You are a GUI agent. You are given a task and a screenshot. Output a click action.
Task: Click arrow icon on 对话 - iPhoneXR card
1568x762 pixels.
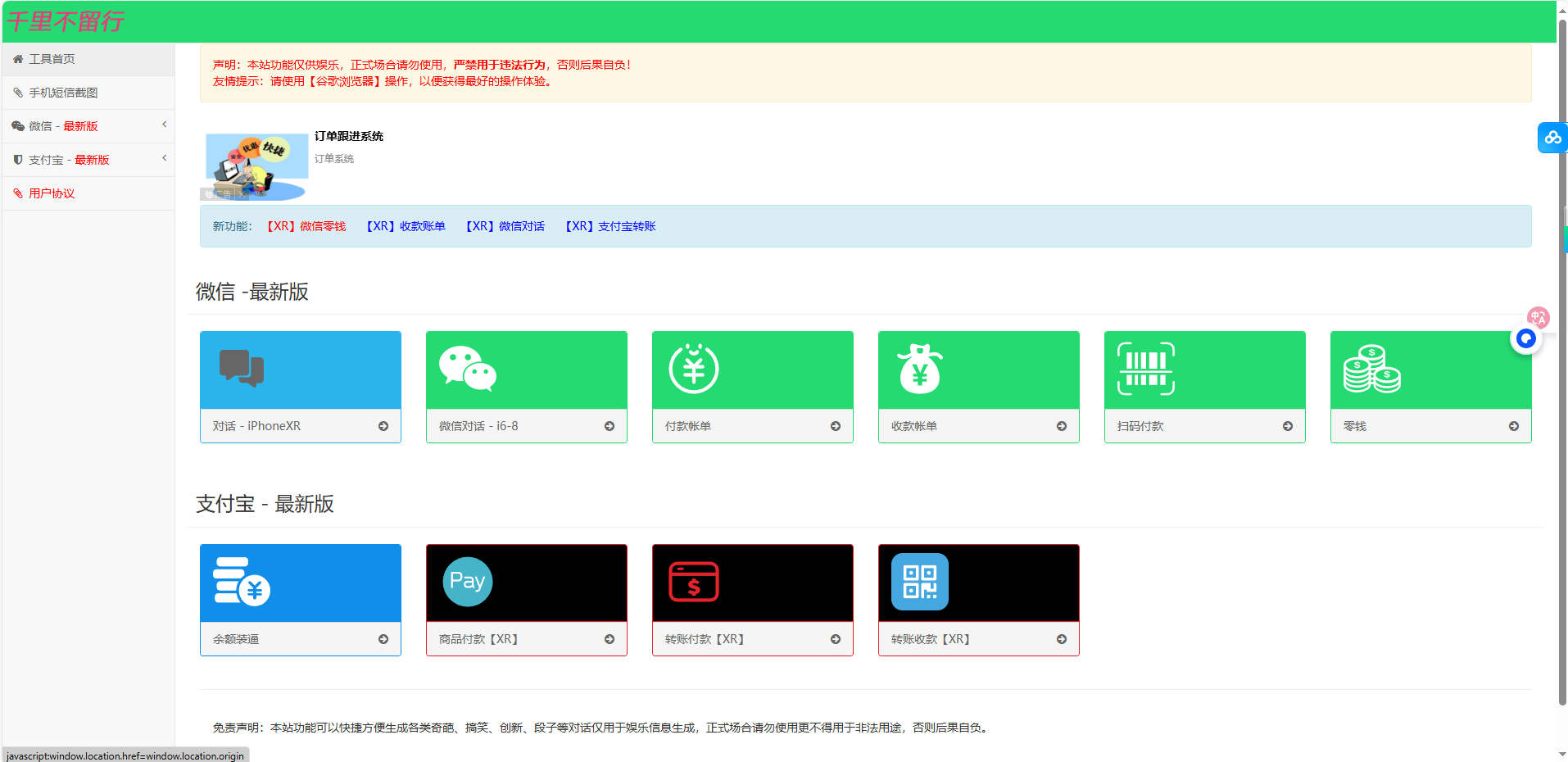pyautogui.click(x=383, y=426)
